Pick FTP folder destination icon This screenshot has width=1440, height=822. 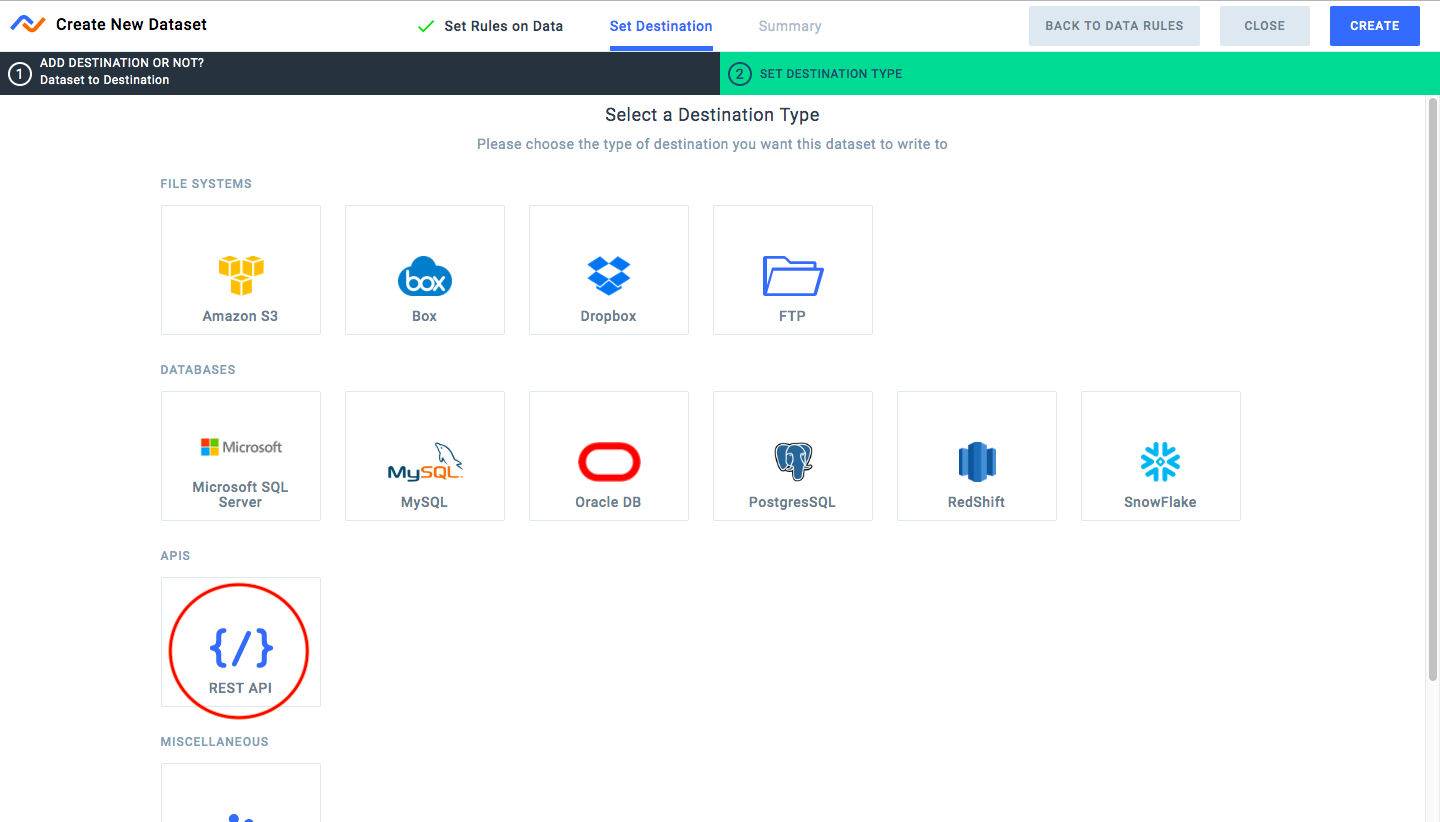pyautogui.click(x=793, y=276)
